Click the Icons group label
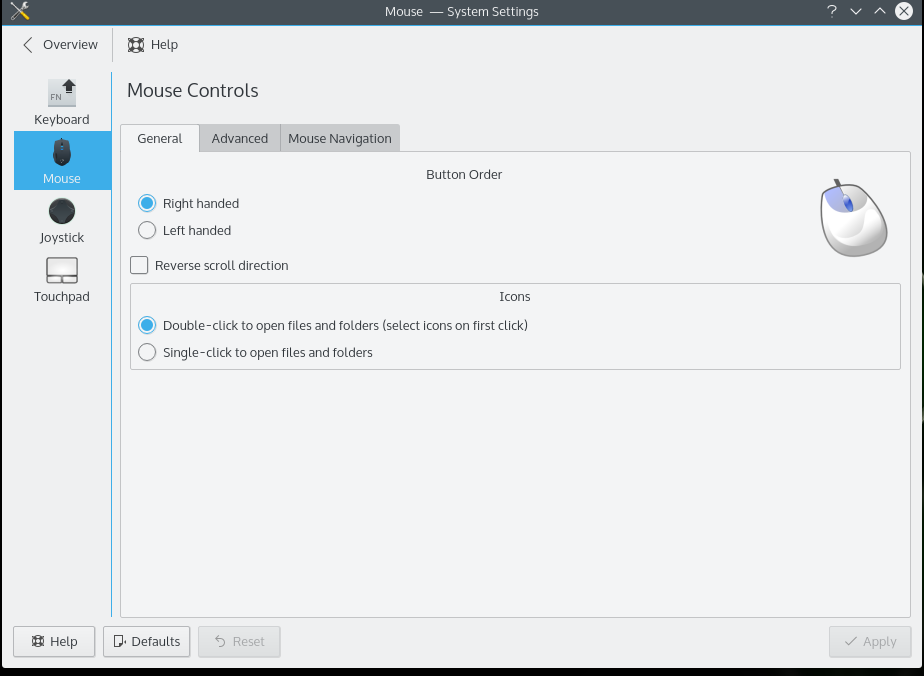924x676 pixels. pyautogui.click(x=514, y=296)
